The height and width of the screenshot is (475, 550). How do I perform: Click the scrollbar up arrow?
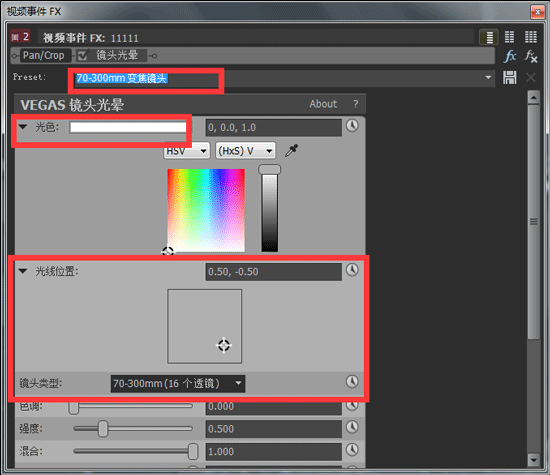coord(534,97)
